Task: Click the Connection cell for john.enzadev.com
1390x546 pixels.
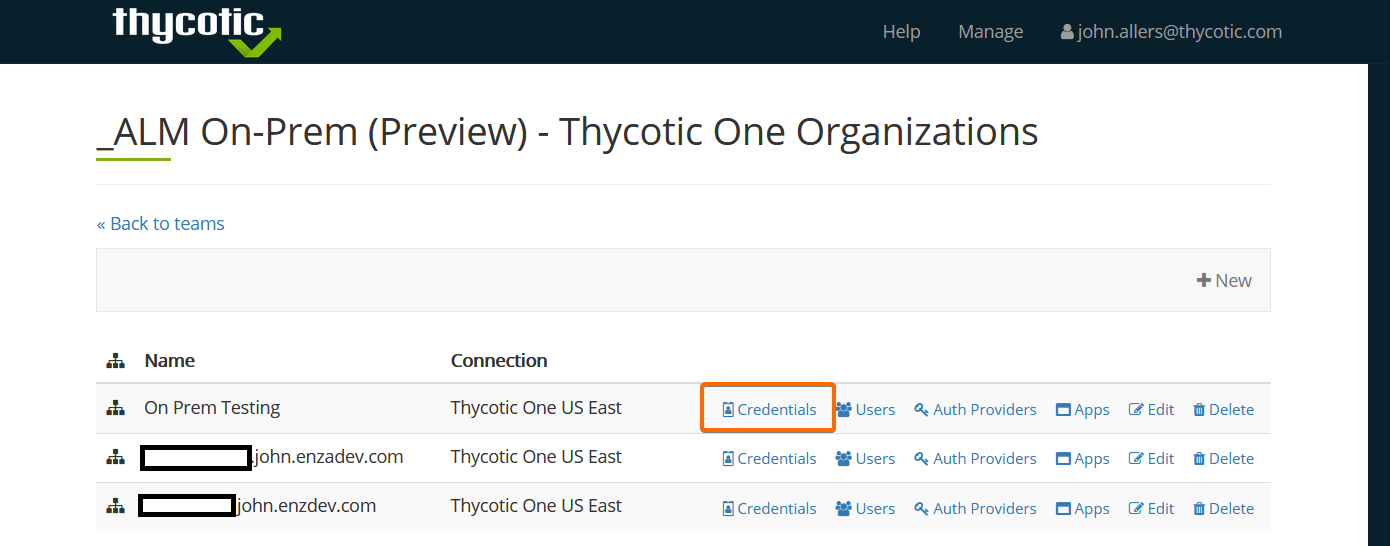Action: pos(536,457)
